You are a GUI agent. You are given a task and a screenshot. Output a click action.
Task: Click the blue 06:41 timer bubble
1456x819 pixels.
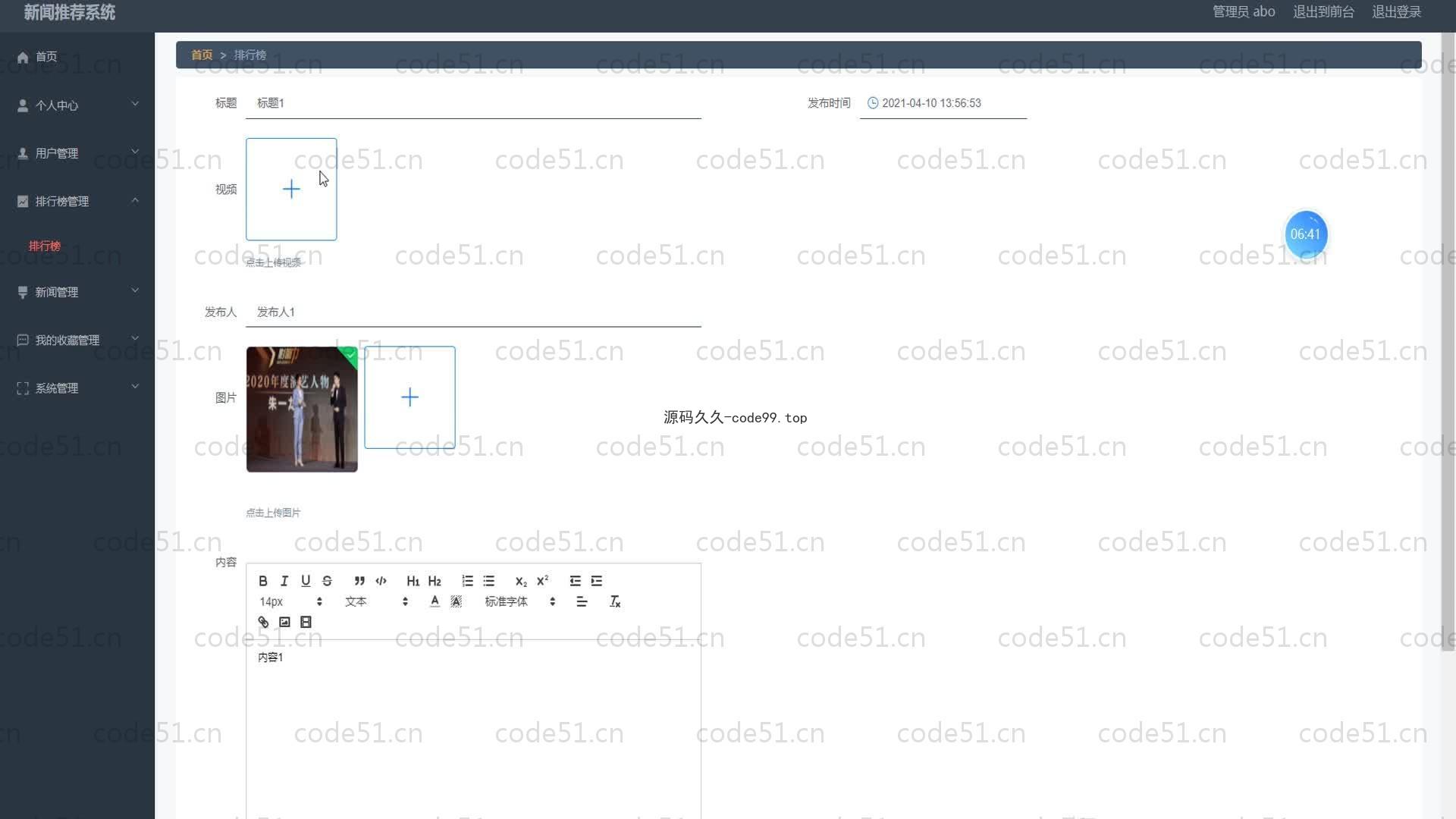pos(1305,234)
